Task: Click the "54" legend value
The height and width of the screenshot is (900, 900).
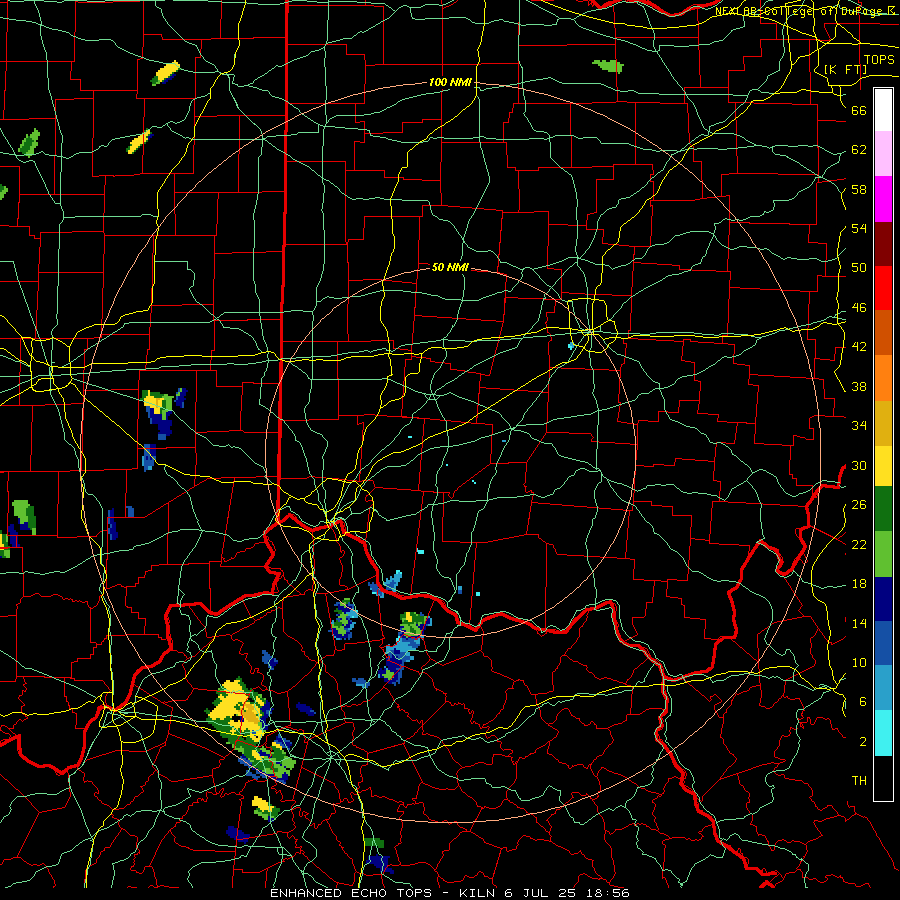Action: coord(859,228)
